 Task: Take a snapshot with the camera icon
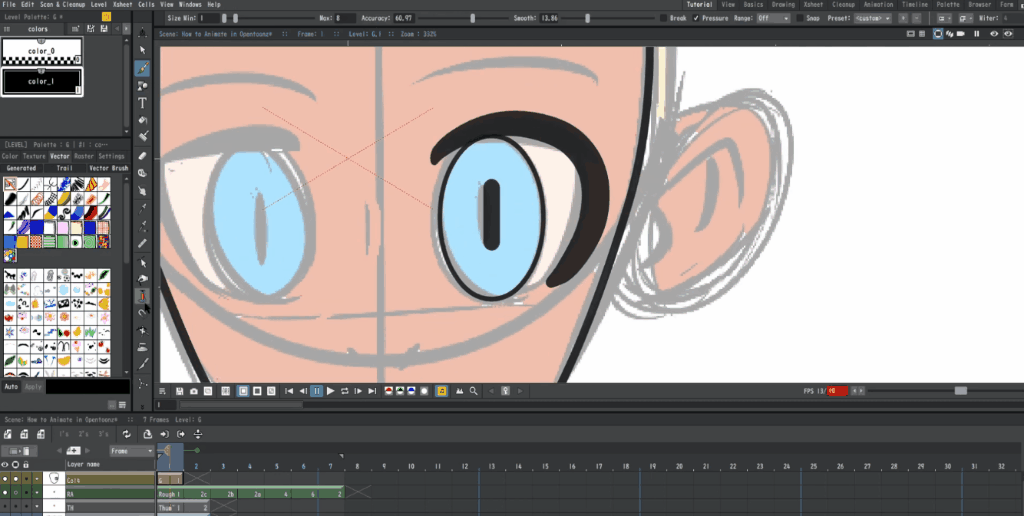[x=194, y=391]
